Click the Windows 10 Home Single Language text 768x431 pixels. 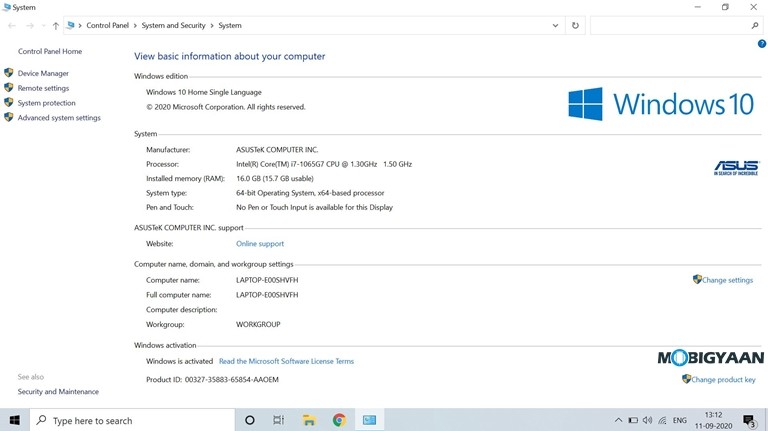coord(203,92)
